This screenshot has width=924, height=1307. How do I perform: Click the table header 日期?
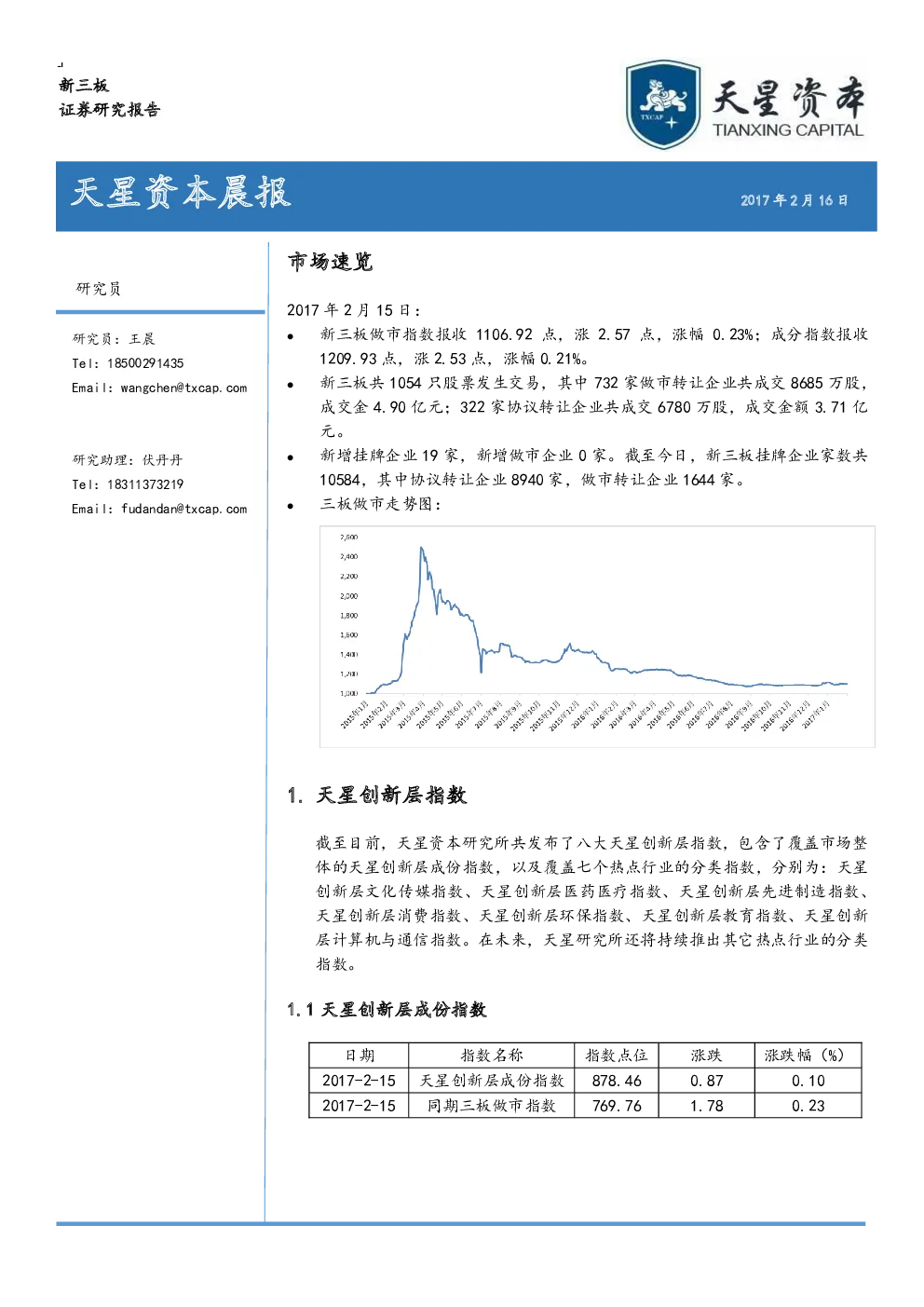click(360, 1055)
